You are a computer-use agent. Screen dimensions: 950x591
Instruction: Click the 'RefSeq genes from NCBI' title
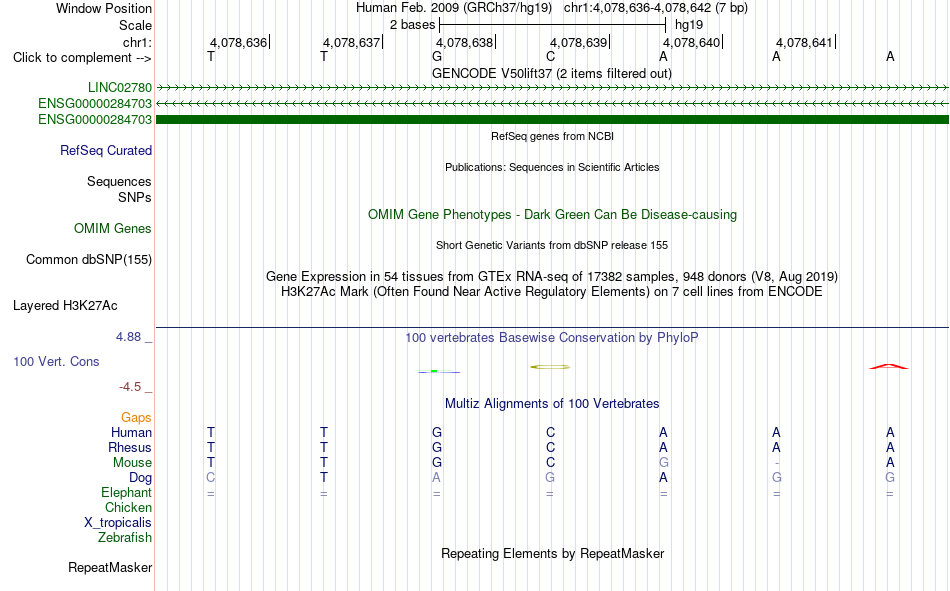click(553, 136)
